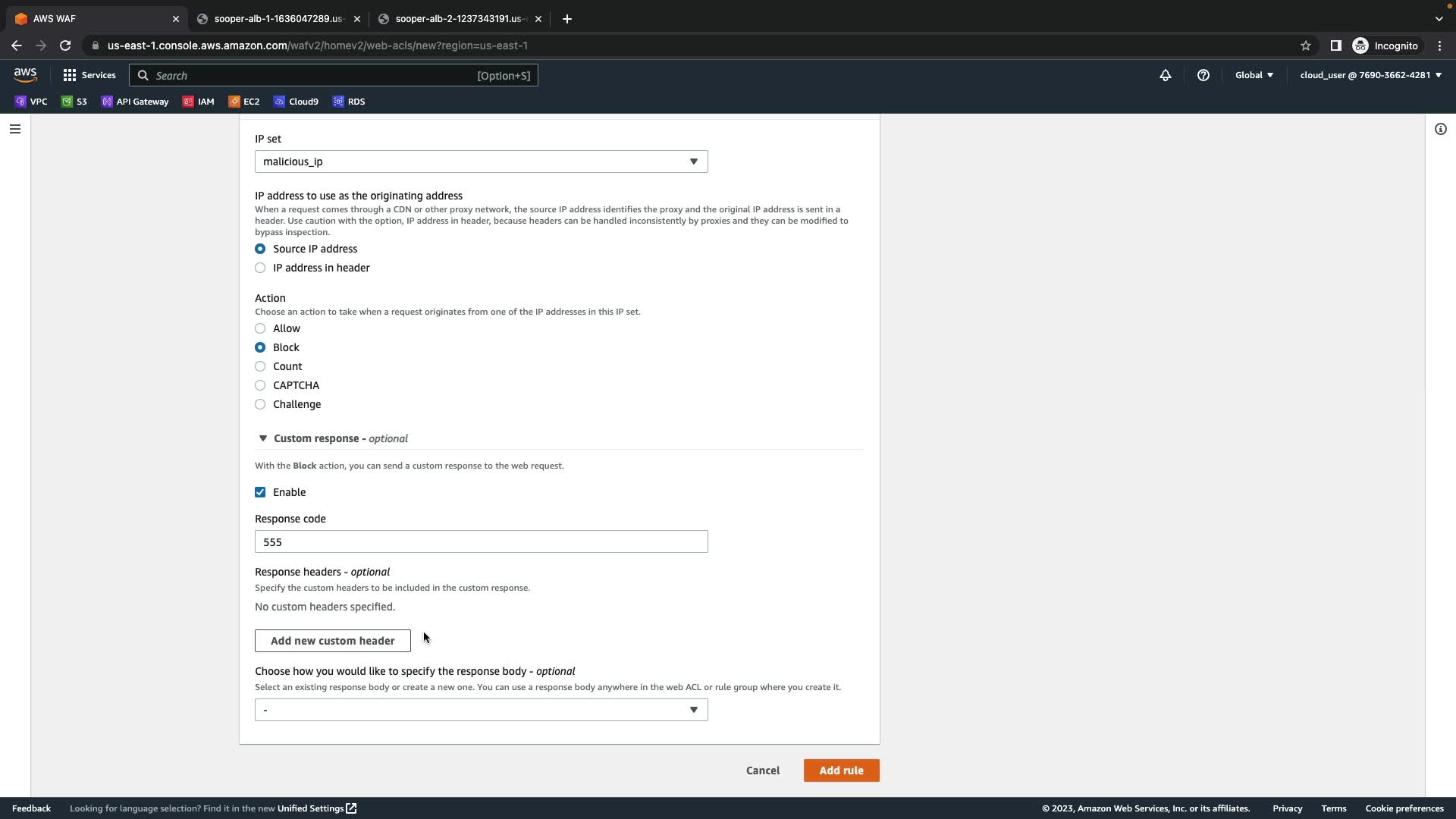
Task: Click the AWS logo home icon
Action: click(x=25, y=74)
